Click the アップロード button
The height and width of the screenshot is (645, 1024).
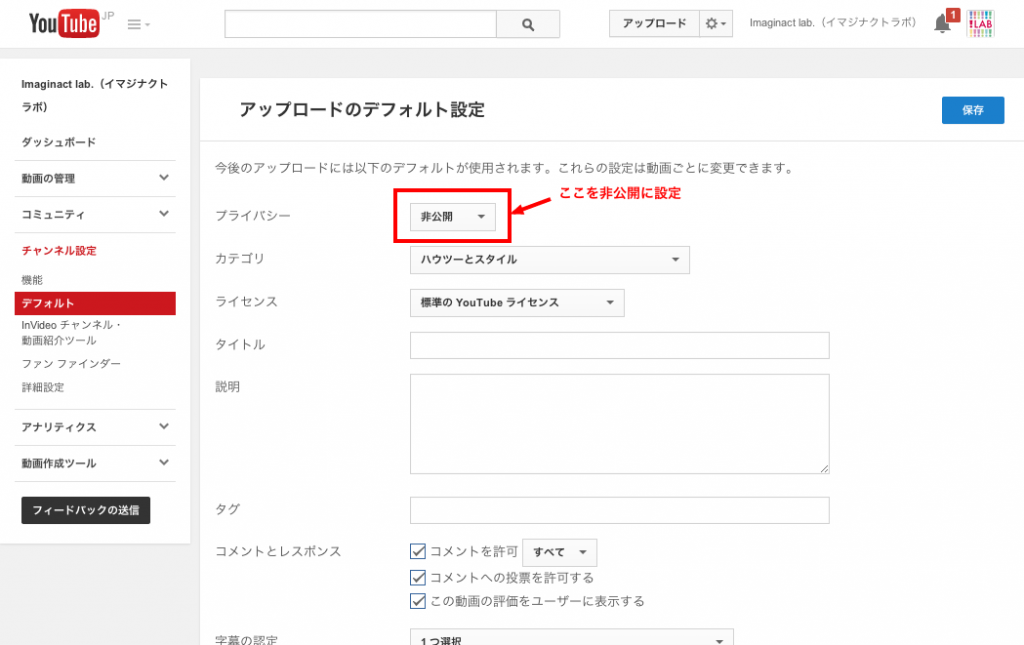[654, 24]
